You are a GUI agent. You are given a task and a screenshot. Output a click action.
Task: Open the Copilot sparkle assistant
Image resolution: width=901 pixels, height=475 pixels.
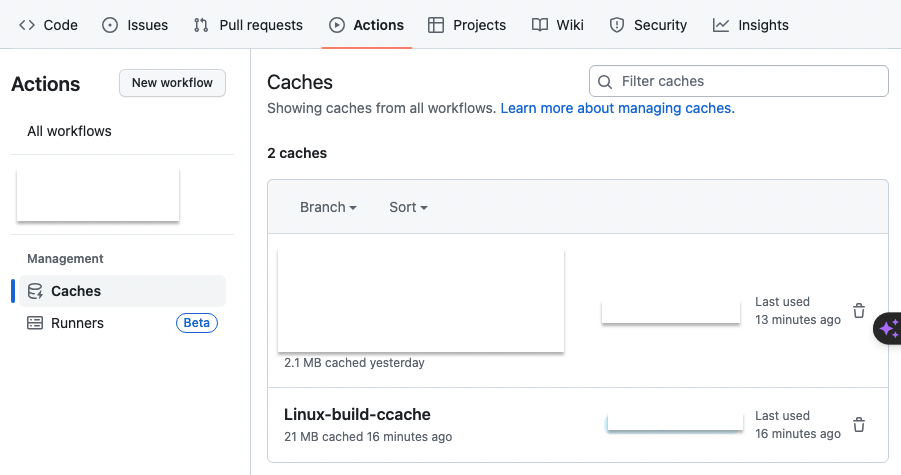[888, 328]
